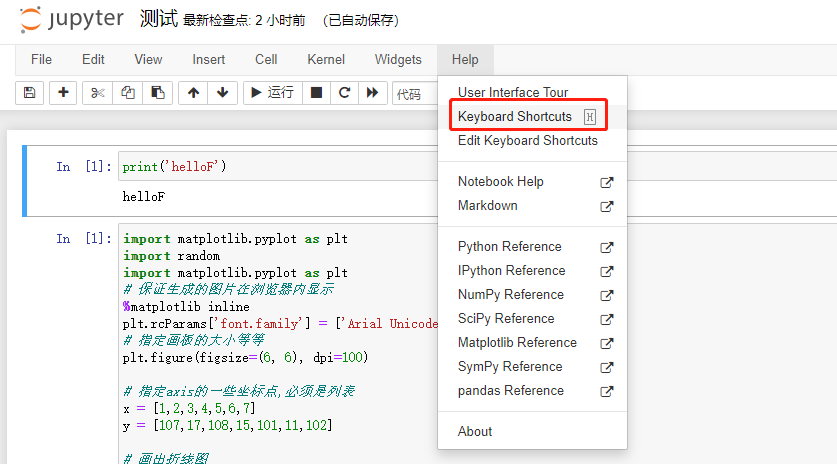Click the Jupyter logo
The height and width of the screenshot is (464, 837).
pyautogui.click(x=72, y=20)
